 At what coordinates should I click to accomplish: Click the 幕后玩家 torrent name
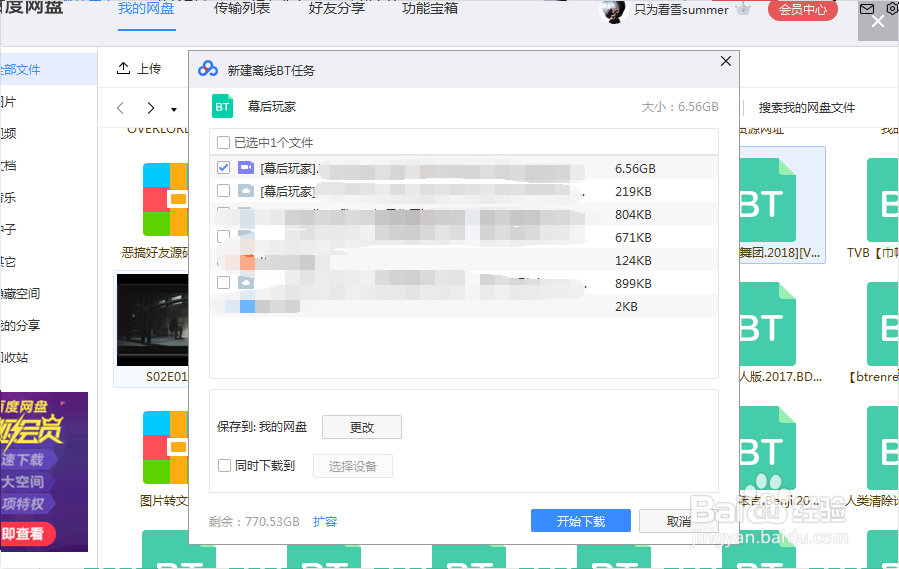tap(272, 106)
